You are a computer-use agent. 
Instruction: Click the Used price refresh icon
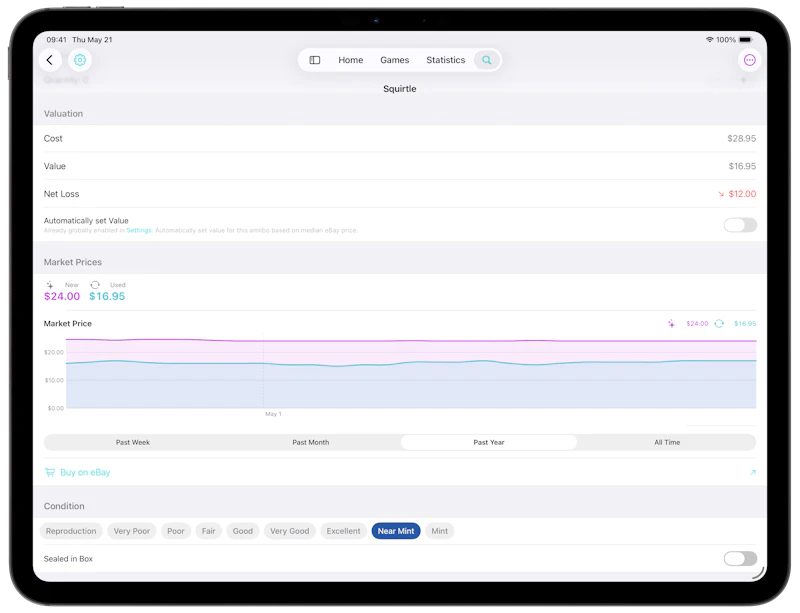(x=95, y=285)
